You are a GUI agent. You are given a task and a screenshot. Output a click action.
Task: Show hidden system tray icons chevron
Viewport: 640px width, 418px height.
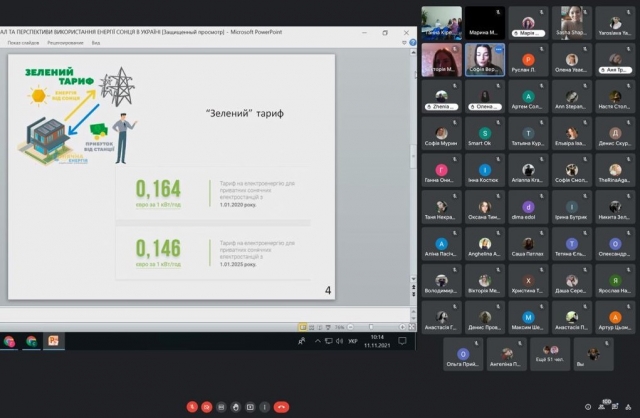pos(318,341)
